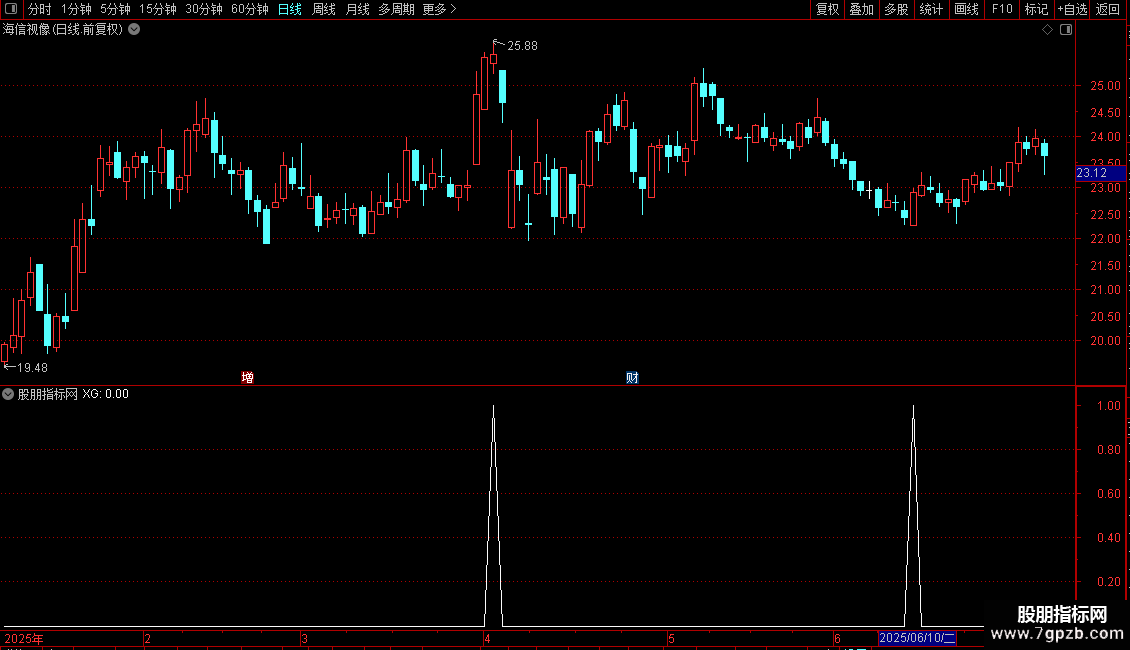
Task: Click the 复权 adjustment button
Action: click(827, 9)
